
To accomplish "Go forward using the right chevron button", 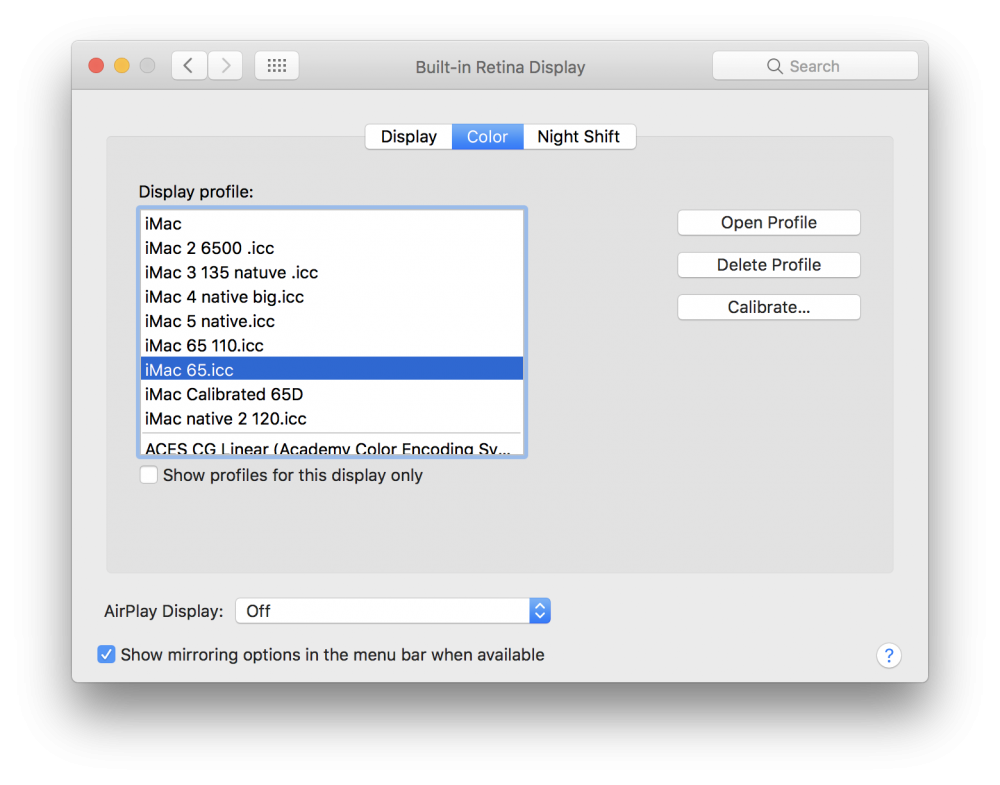I will pyautogui.click(x=225, y=66).
